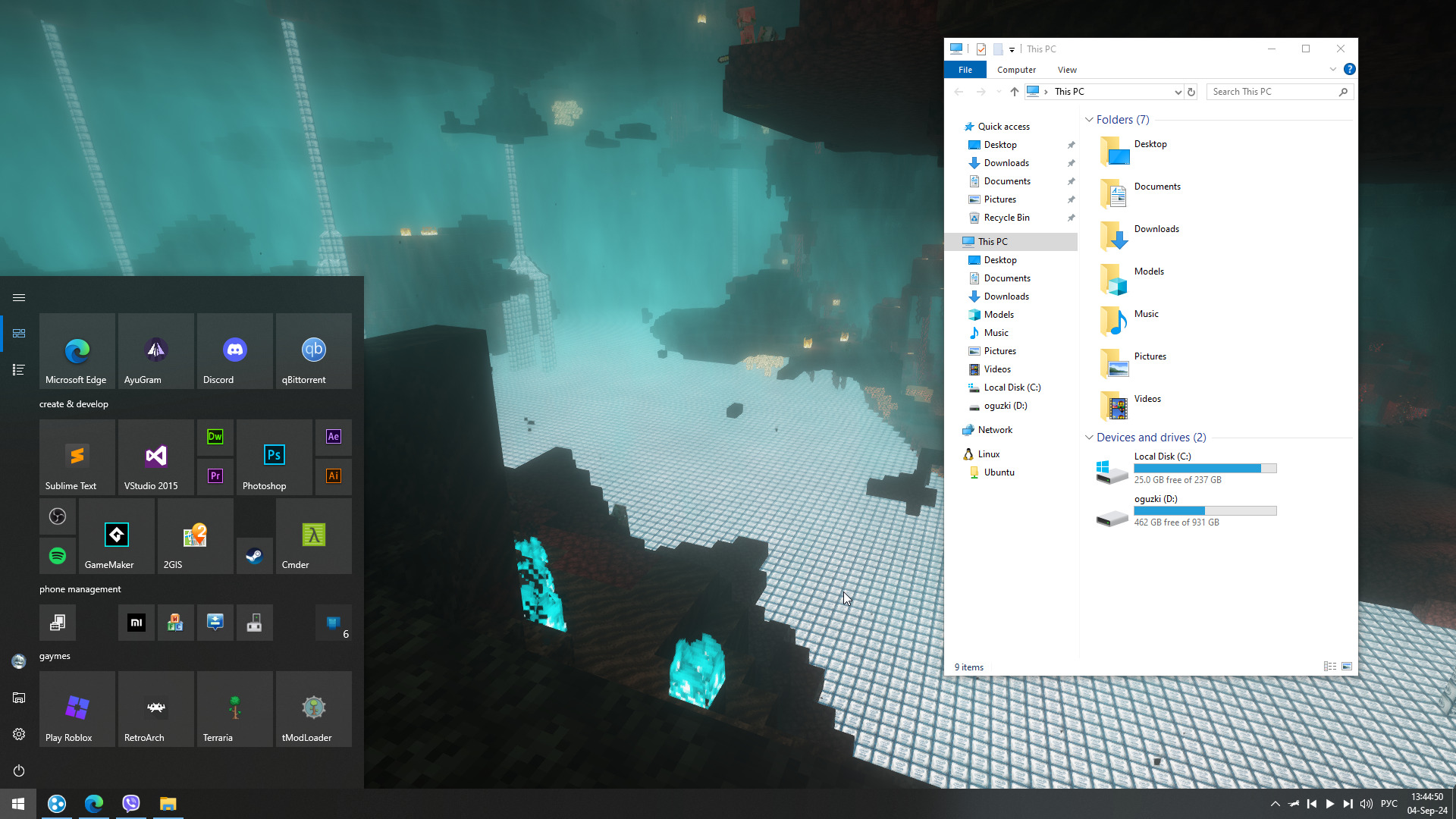The height and width of the screenshot is (819, 1456).
Task: Collapse the Folders (7) group
Action: (x=1089, y=120)
